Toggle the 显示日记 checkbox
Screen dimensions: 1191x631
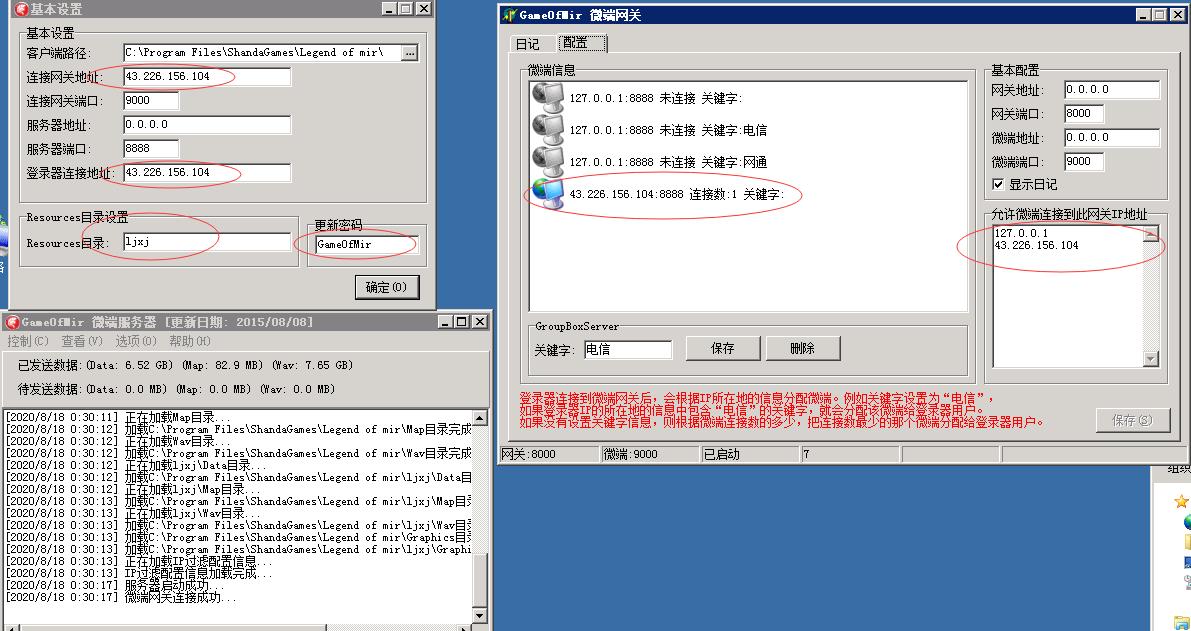tap(998, 183)
